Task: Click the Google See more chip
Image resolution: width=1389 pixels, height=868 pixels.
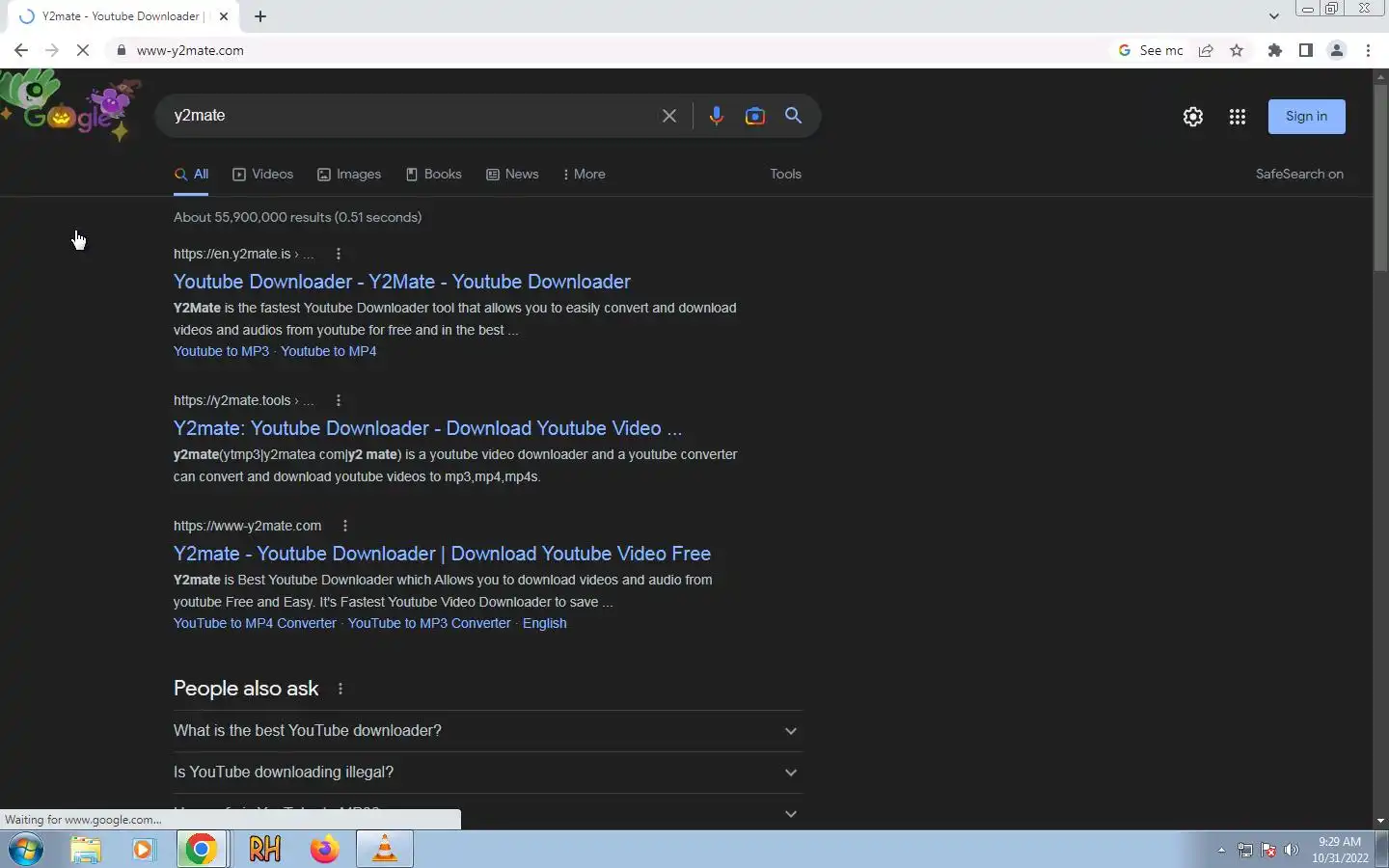Action: [1151, 50]
